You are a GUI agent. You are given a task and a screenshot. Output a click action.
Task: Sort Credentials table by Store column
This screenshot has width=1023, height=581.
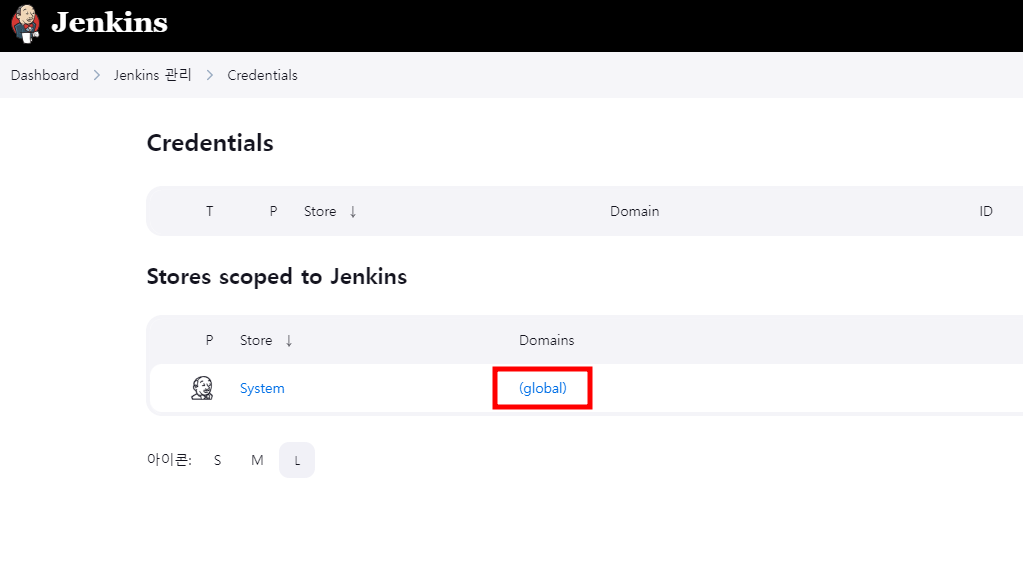(329, 211)
